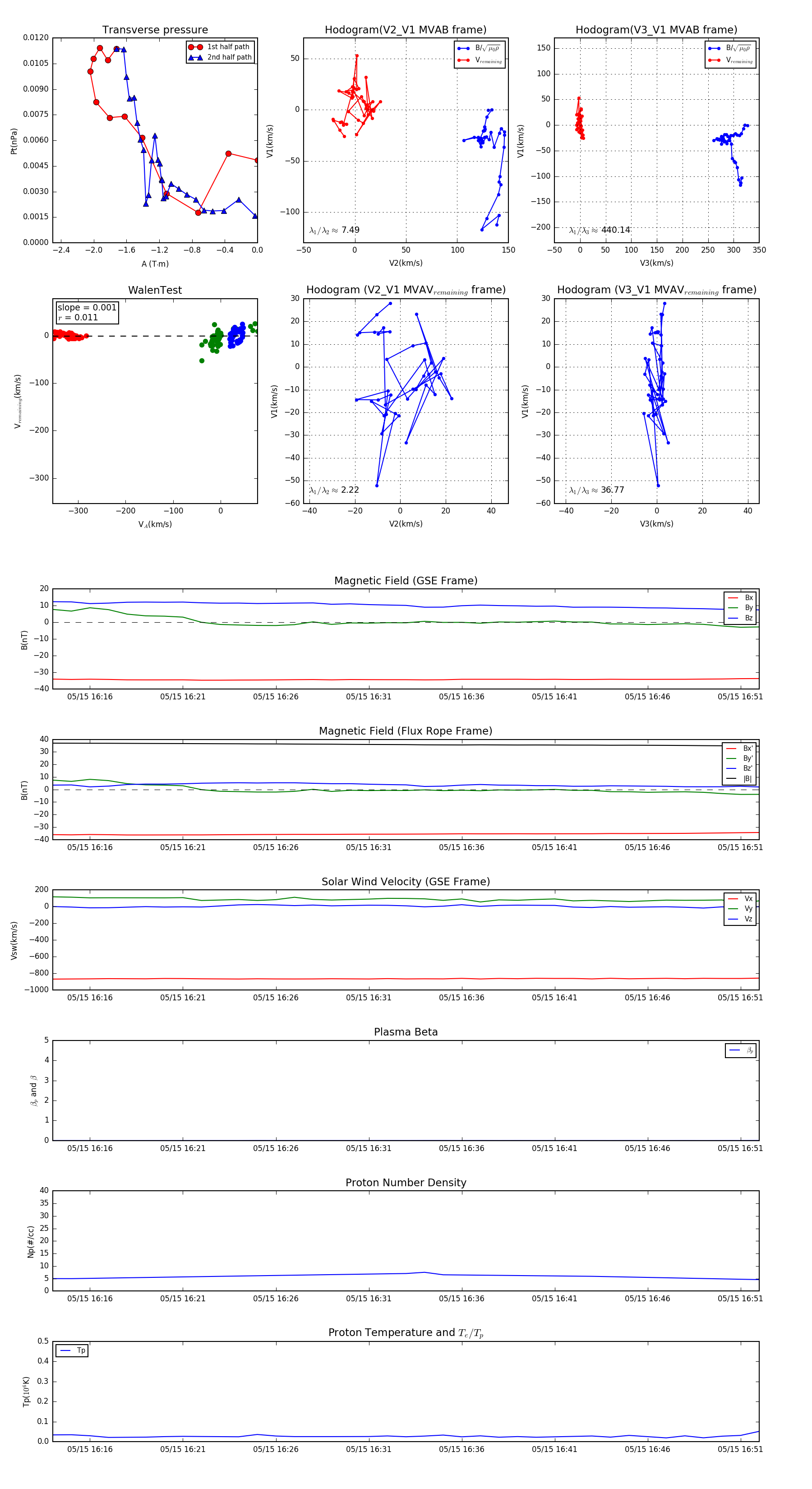Click the 'Np(#/cc)' y-axis label
812x1489 pixels.
[31, 1242]
